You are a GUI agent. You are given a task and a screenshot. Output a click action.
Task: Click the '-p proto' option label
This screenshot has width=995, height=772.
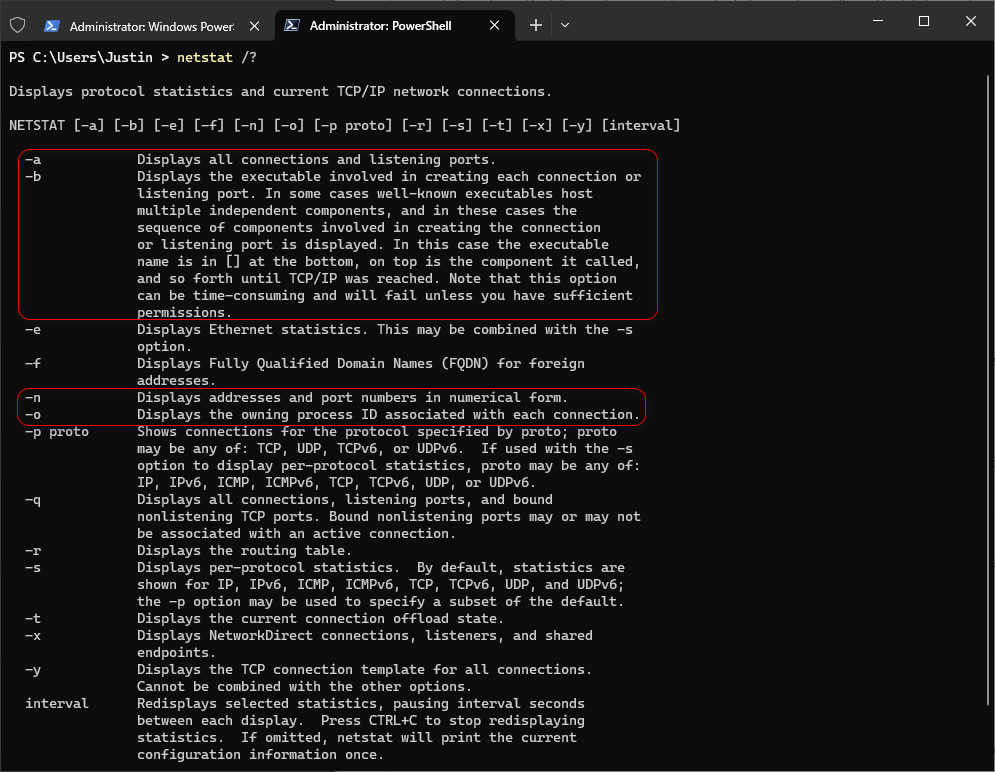(57, 432)
